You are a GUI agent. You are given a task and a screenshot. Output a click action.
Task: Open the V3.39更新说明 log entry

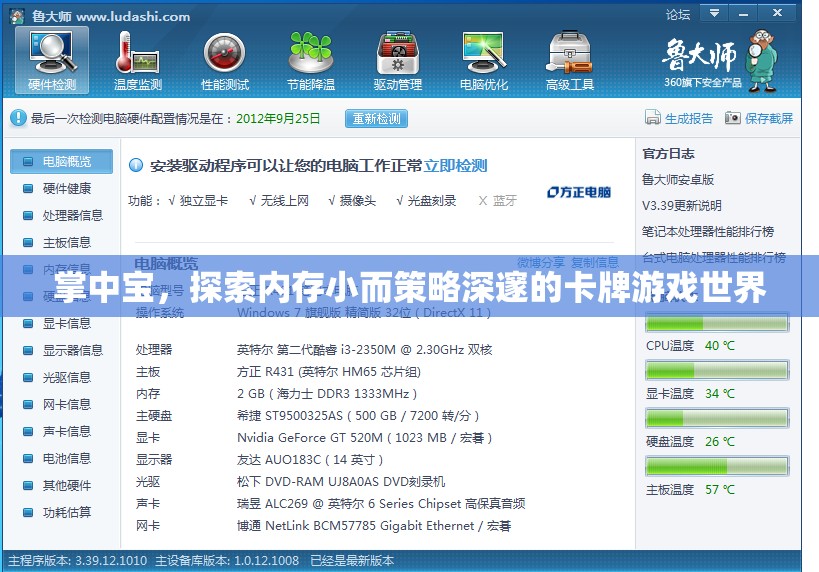682,205
